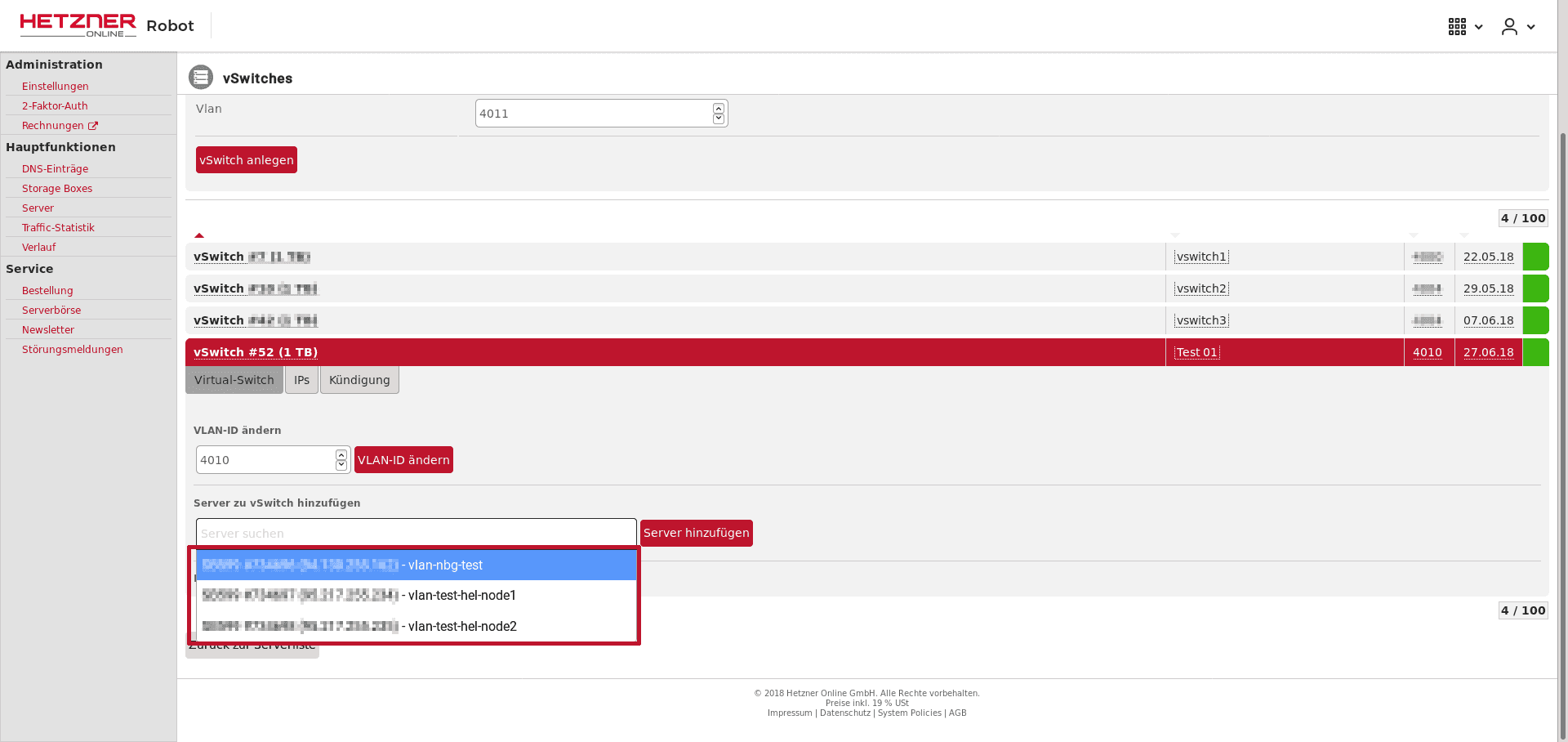Screen dimensions: 1568x742
Task: Open the Kündigung tab
Action: [359, 380]
